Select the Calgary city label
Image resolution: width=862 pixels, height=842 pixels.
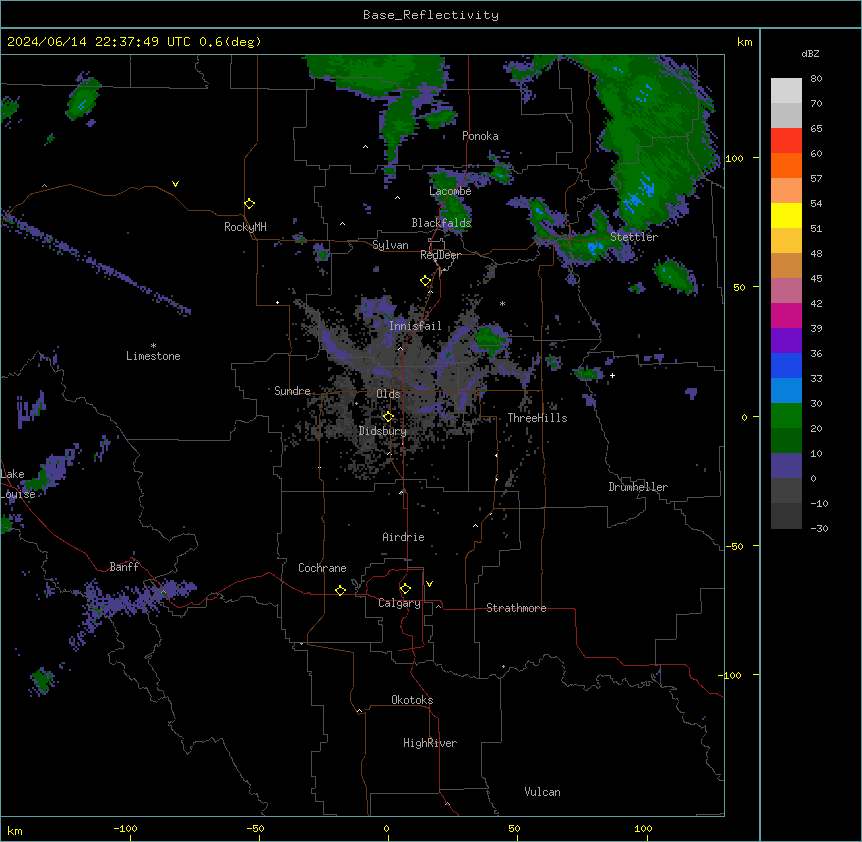(x=399, y=603)
